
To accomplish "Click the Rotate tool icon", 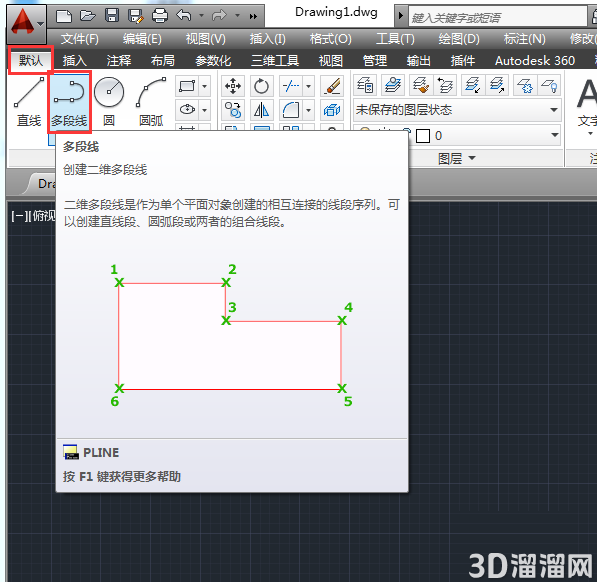I will point(261,86).
